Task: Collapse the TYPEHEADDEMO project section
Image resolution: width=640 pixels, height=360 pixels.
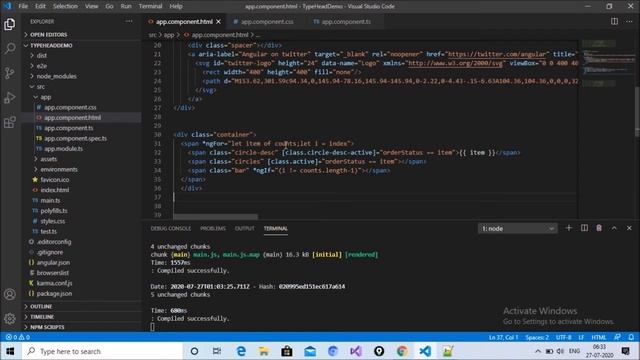Action: 82,45
